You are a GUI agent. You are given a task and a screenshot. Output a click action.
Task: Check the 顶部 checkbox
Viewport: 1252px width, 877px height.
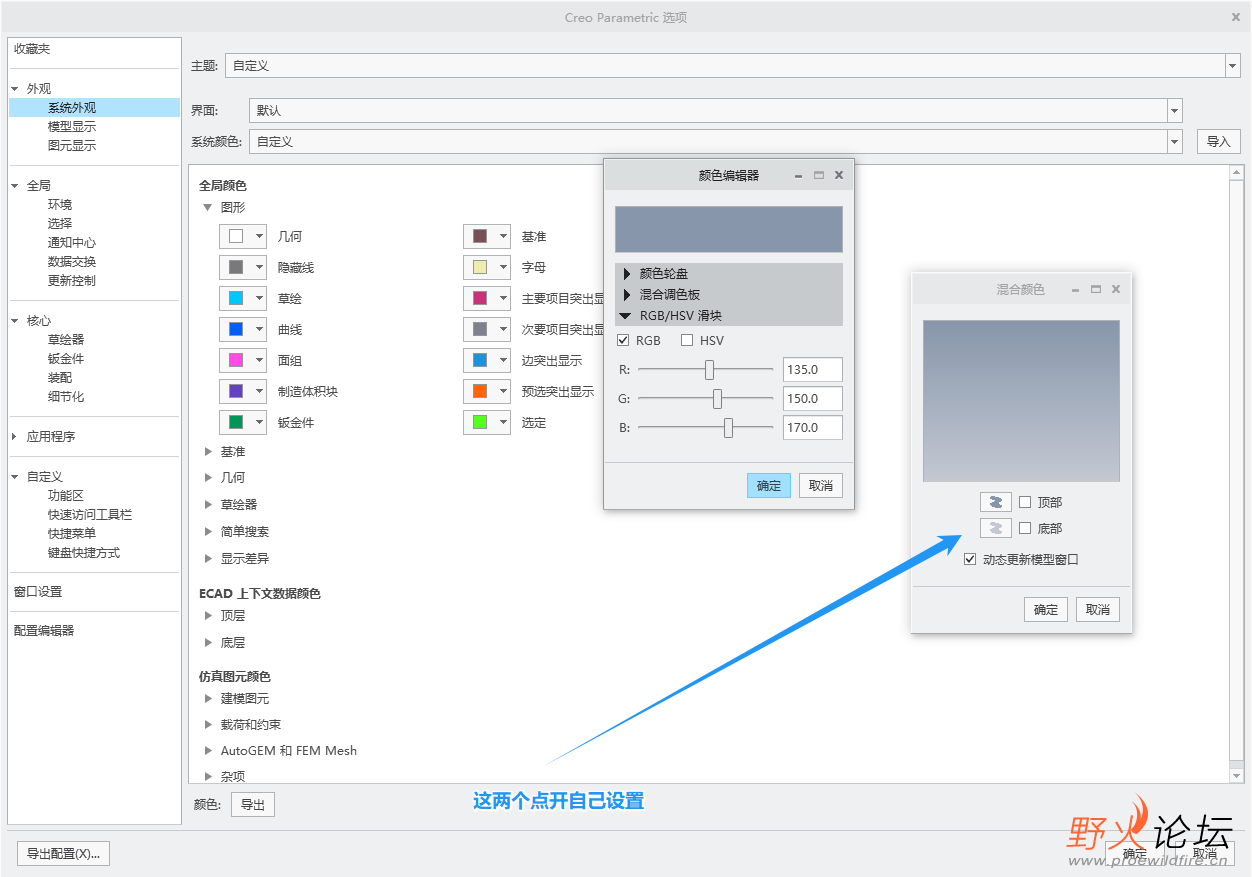(x=1025, y=502)
